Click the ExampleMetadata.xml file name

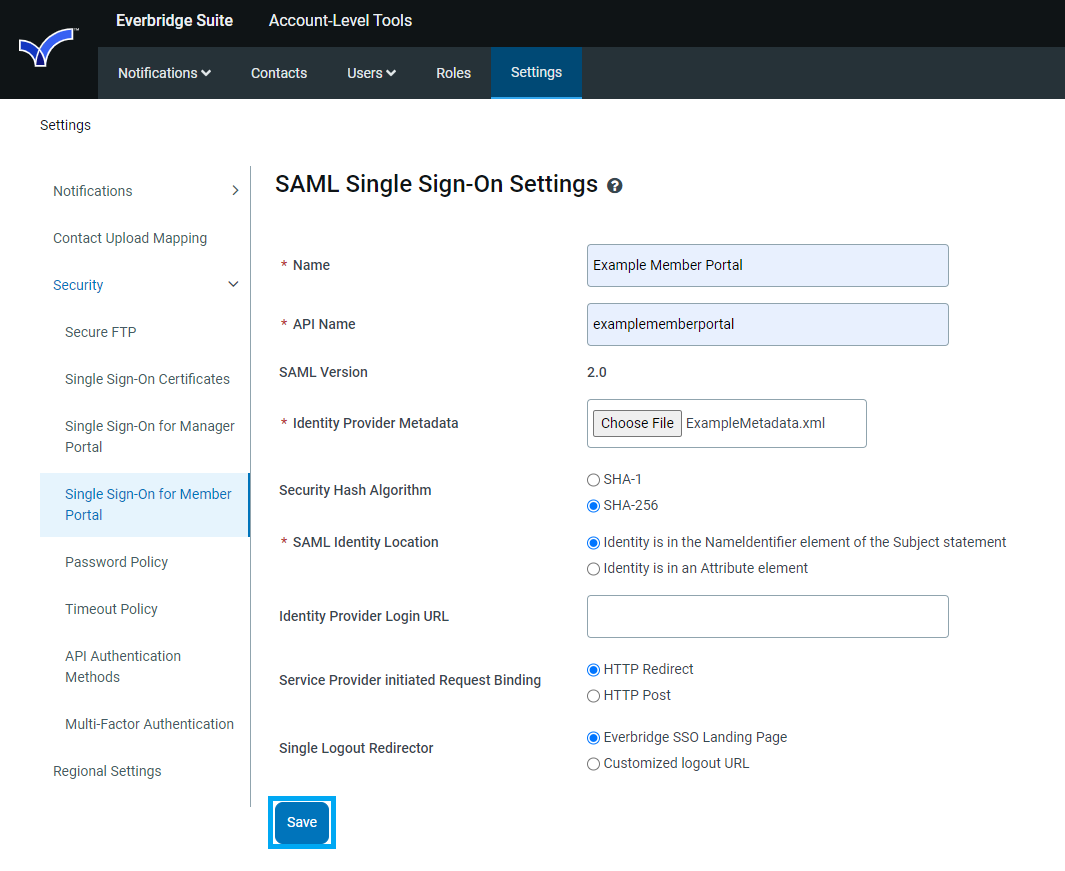pyautogui.click(x=755, y=423)
